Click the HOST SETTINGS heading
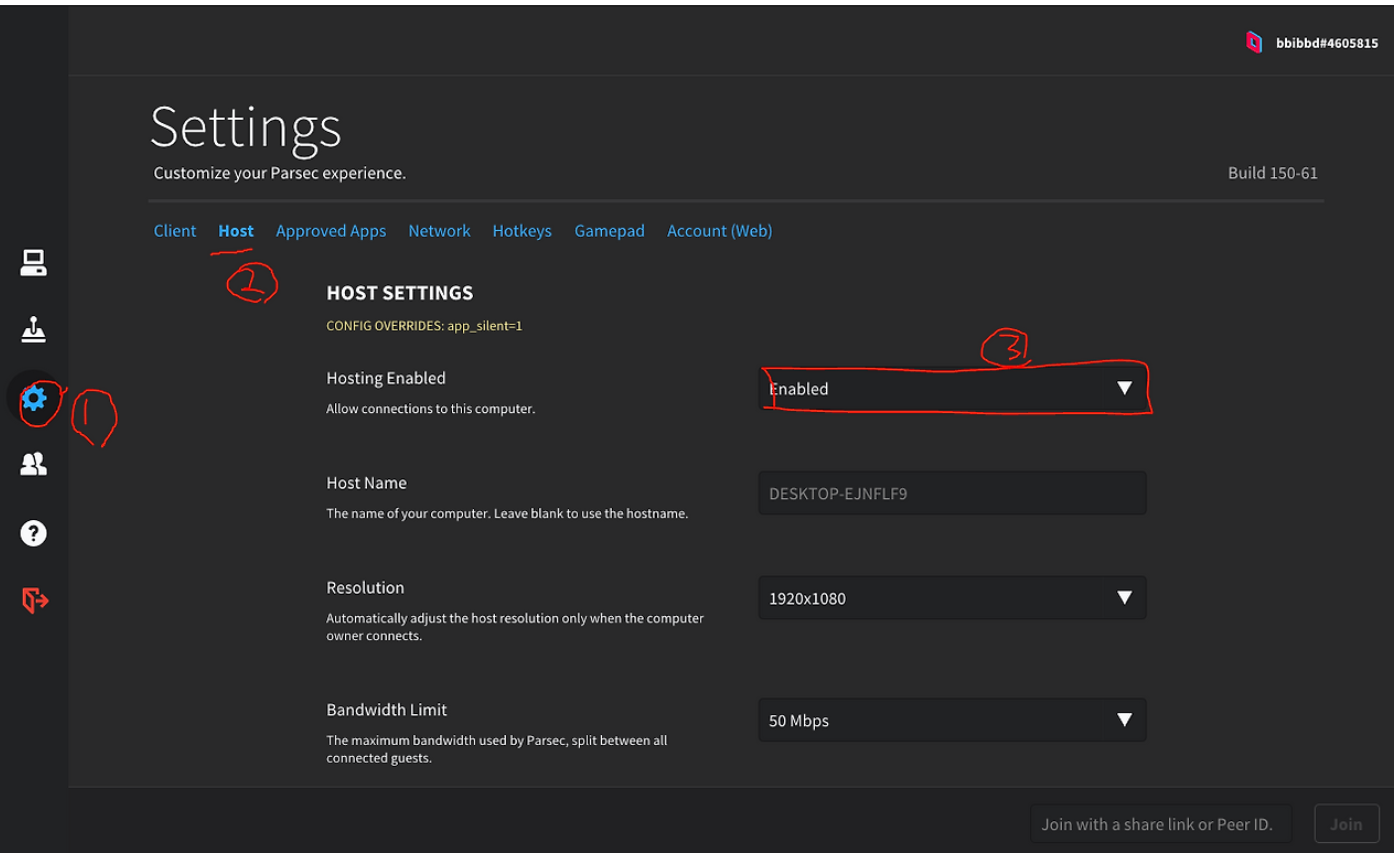 (x=400, y=293)
